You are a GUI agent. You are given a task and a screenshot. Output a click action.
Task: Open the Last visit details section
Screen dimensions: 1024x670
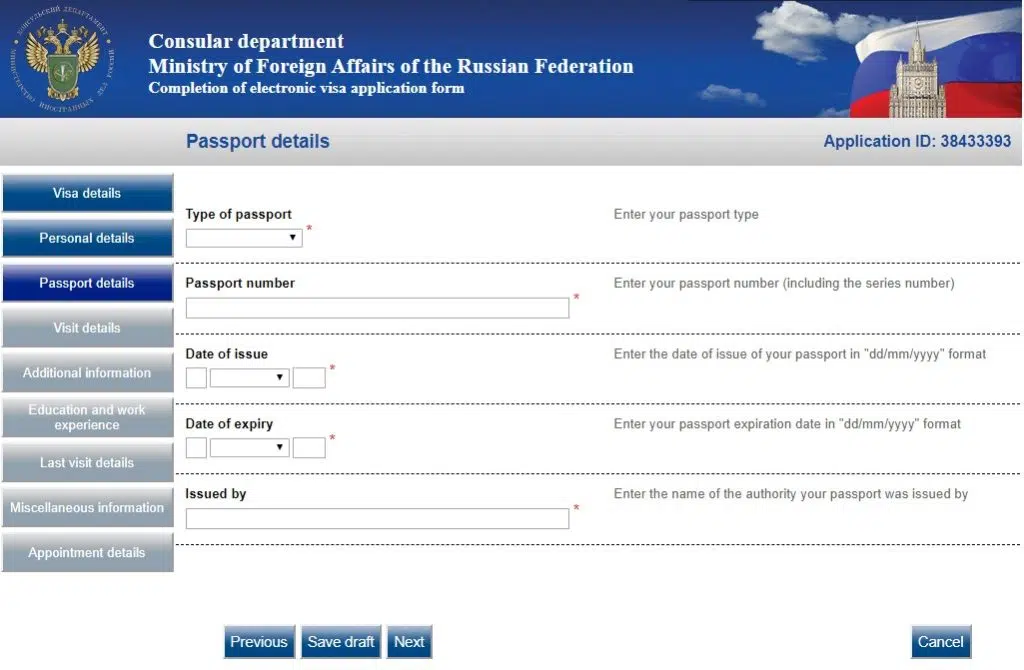point(88,462)
